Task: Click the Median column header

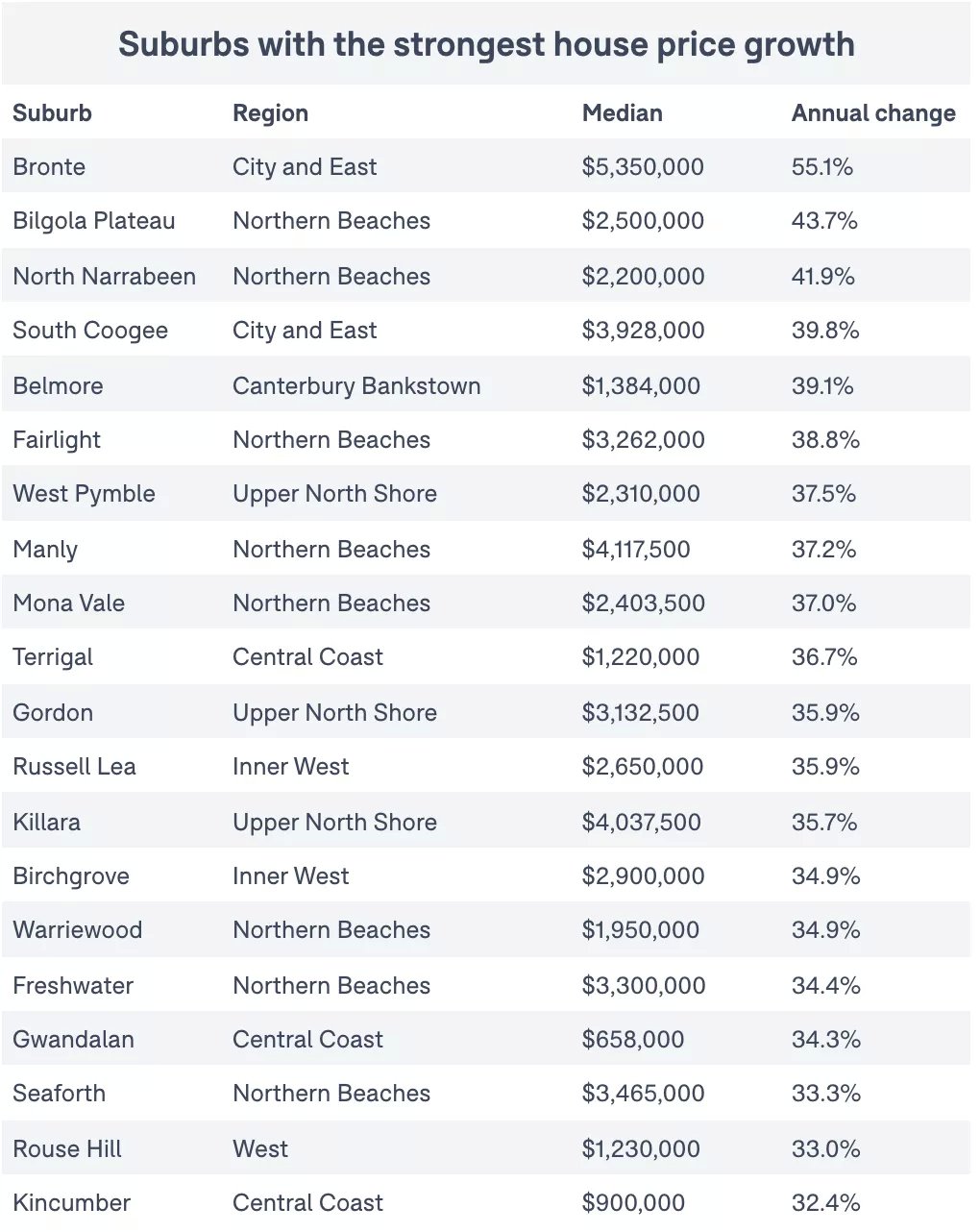Action: (622, 113)
